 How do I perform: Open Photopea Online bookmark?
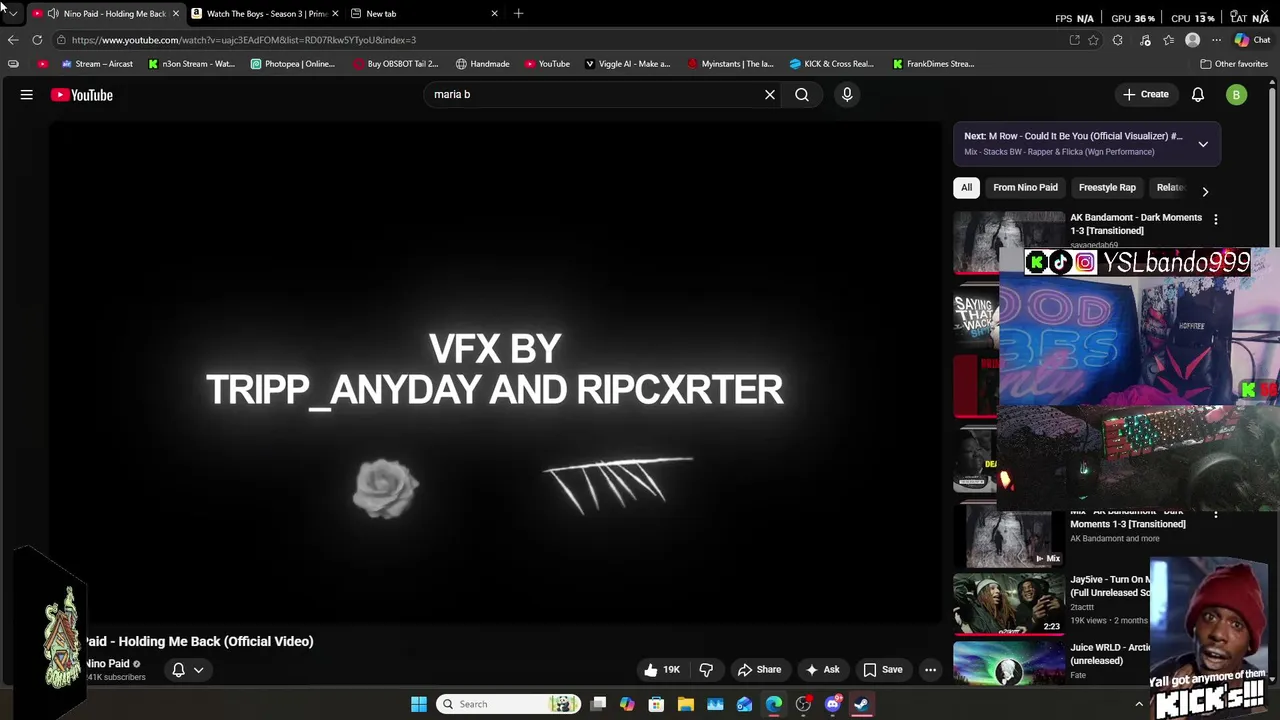click(293, 64)
